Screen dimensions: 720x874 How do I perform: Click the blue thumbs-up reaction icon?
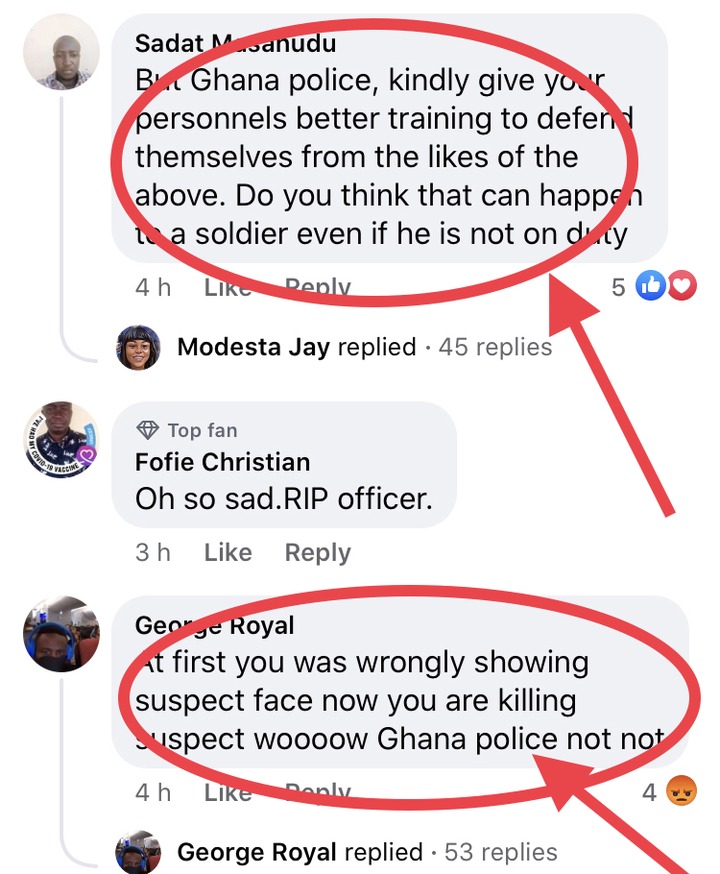[650, 285]
